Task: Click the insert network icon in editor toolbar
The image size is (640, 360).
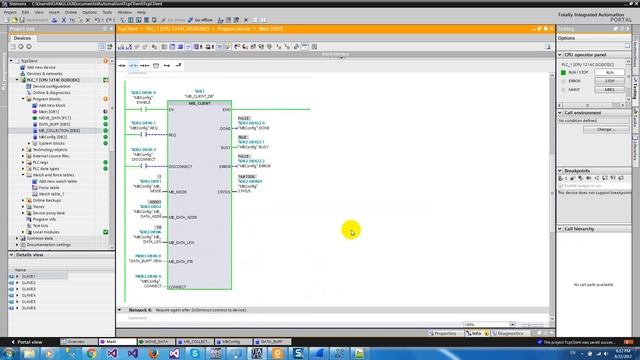Action: pyautogui.click(x=121, y=47)
